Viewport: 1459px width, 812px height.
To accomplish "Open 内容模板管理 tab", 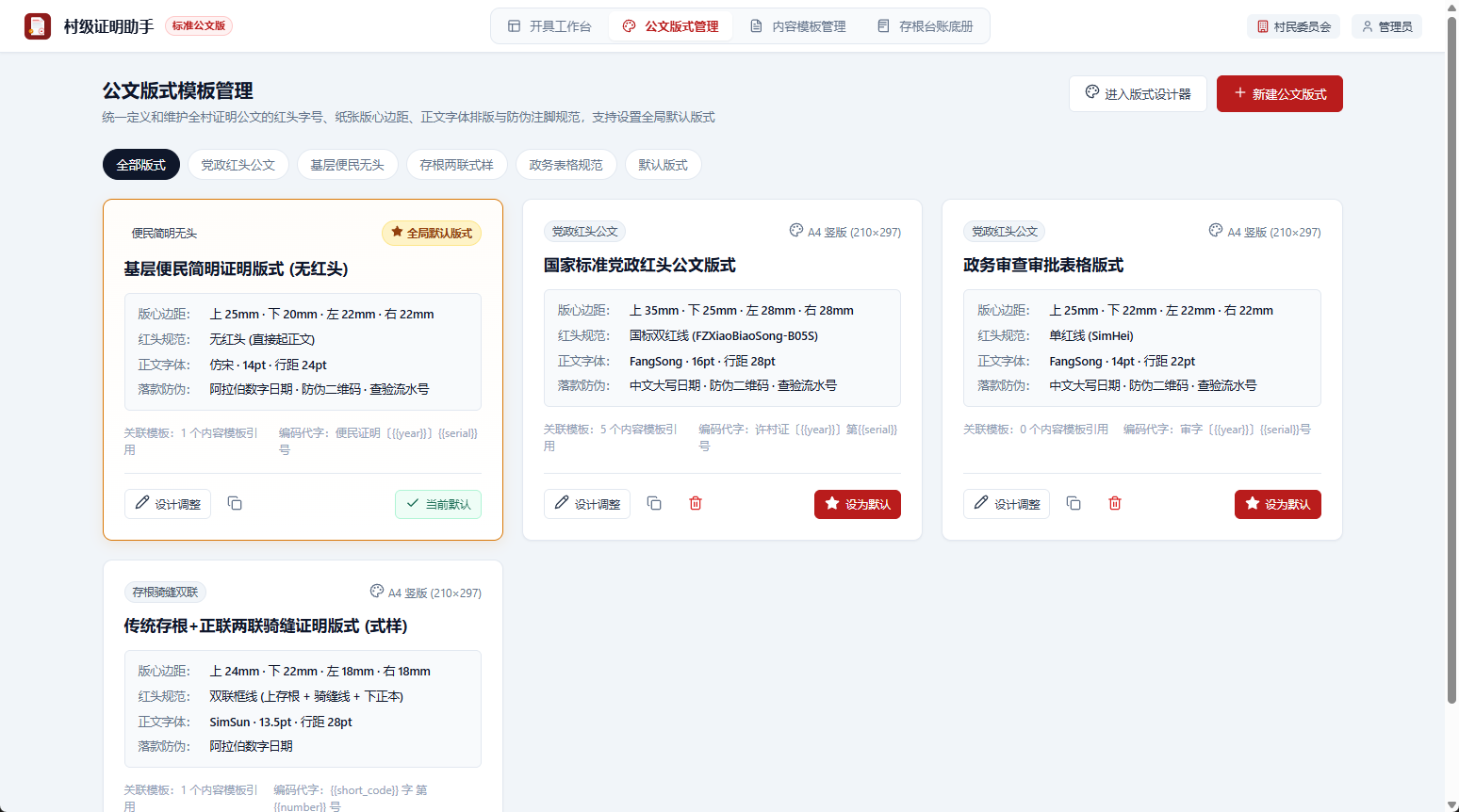I will 798,26.
